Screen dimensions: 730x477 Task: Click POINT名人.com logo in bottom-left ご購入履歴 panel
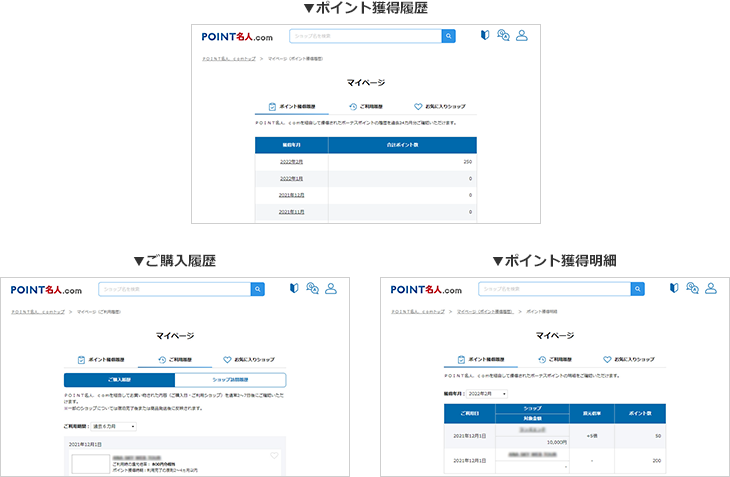coord(46,290)
